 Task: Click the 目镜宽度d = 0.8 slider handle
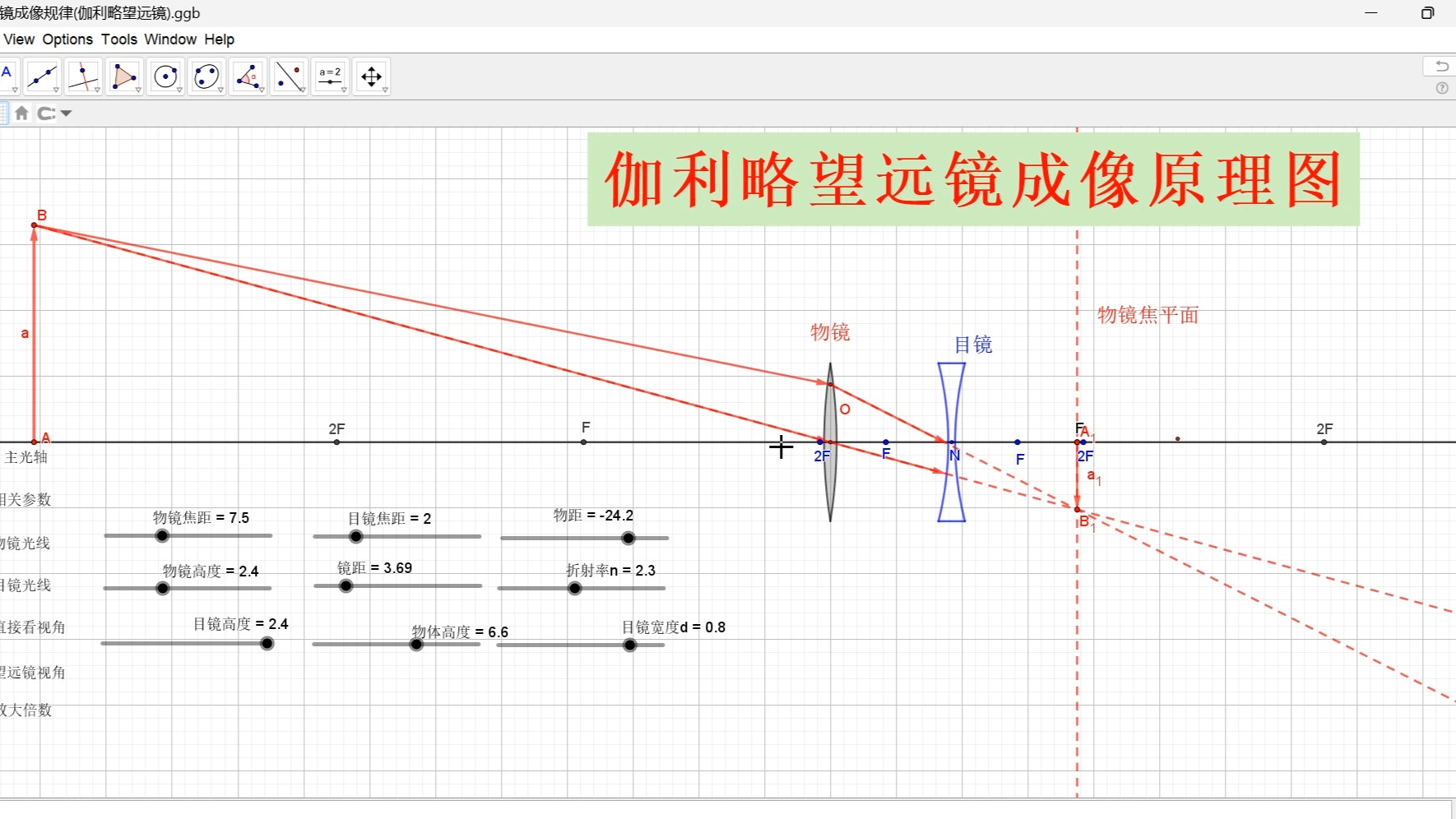click(630, 645)
